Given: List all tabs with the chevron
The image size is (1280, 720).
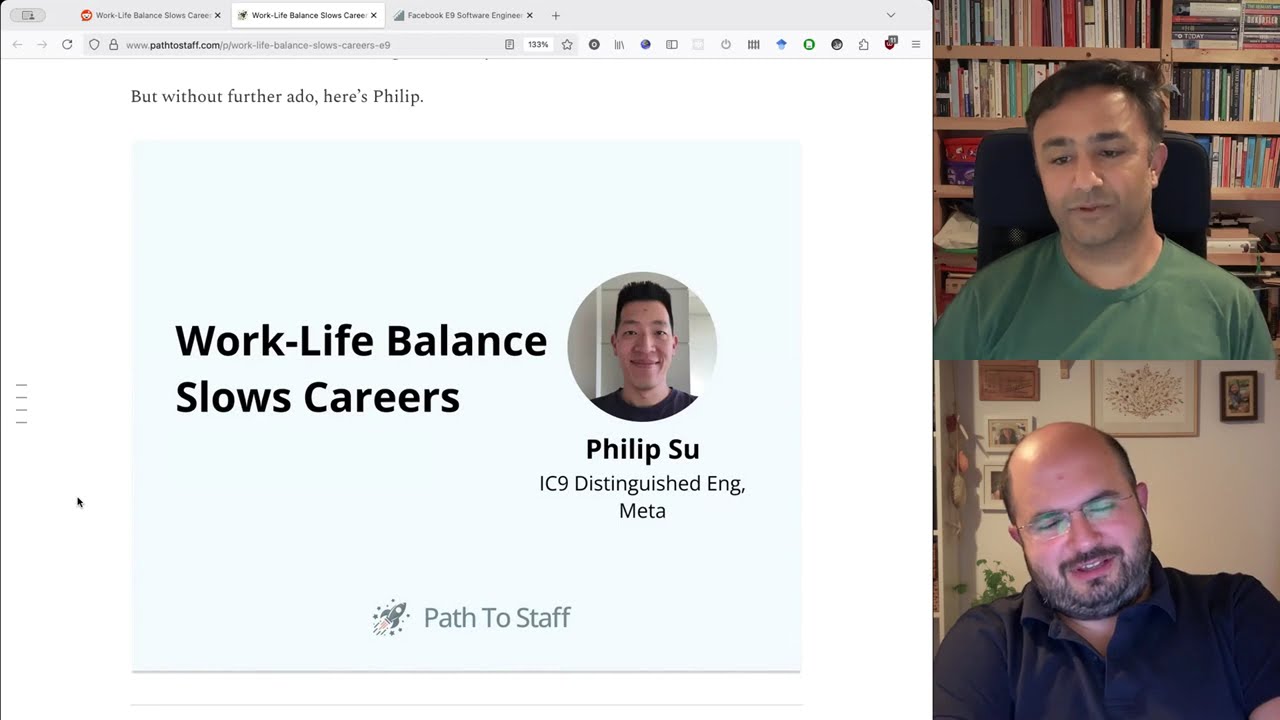Looking at the screenshot, I should click(891, 15).
